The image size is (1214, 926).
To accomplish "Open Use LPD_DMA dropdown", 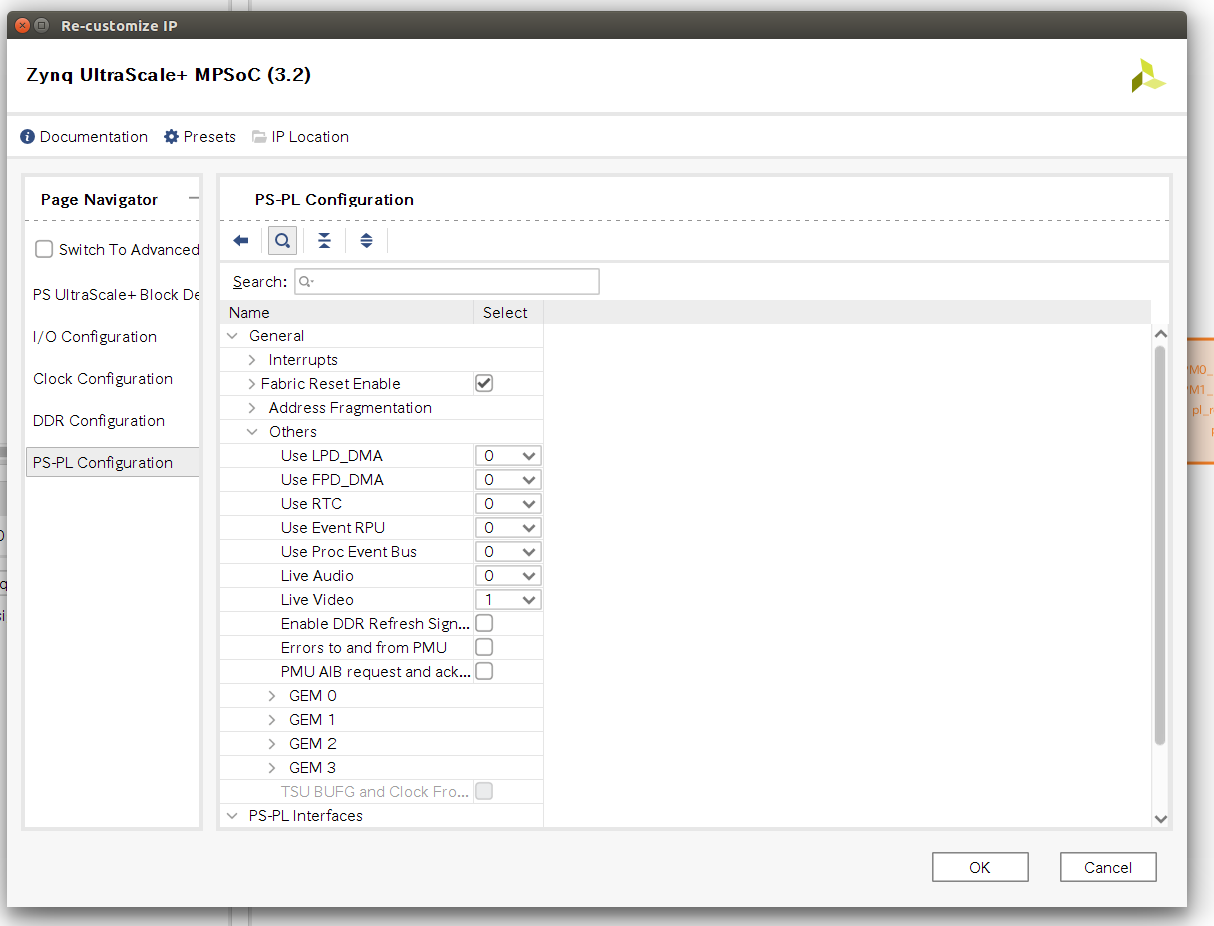I will [508, 456].
